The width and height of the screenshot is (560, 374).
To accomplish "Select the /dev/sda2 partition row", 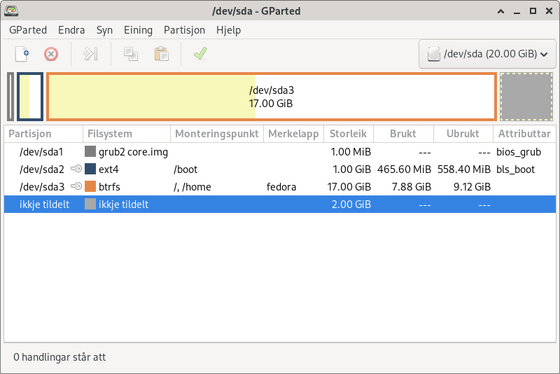I will 280,169.
